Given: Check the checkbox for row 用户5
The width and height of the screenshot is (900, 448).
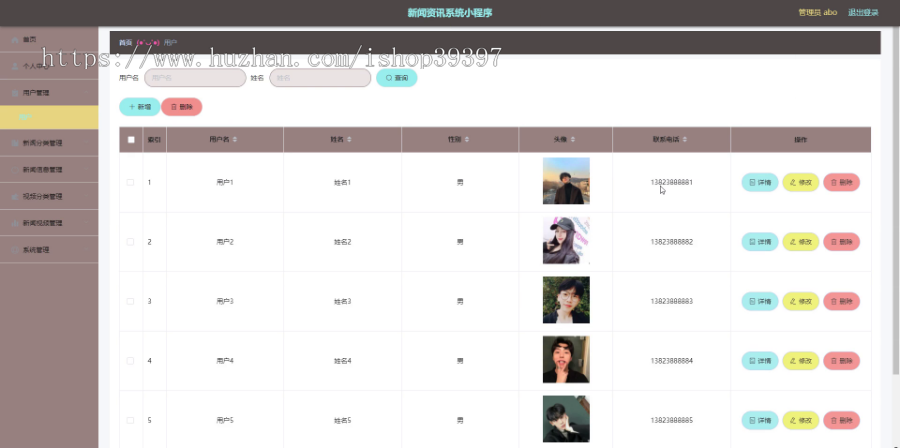Looking at the screenshot, I should pos(130,420).
